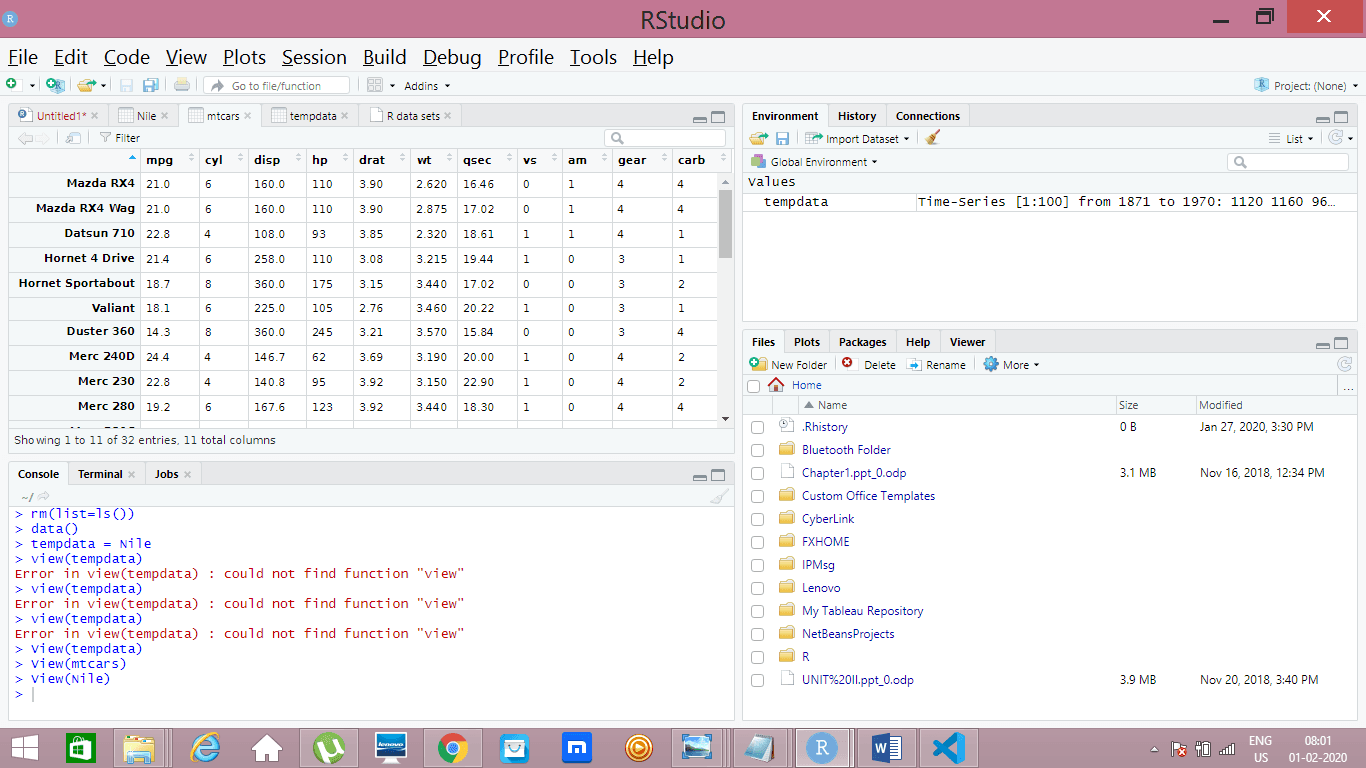
Task: Click the broom icon to clear Console
Action: coord(718,497)
